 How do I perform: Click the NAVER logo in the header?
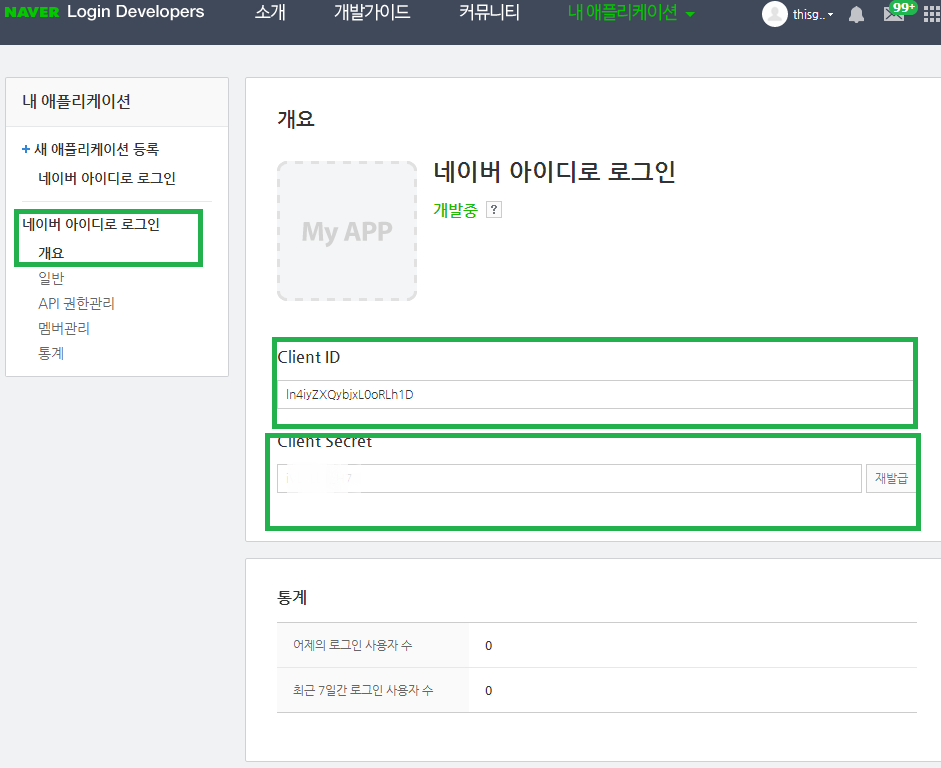31,13
